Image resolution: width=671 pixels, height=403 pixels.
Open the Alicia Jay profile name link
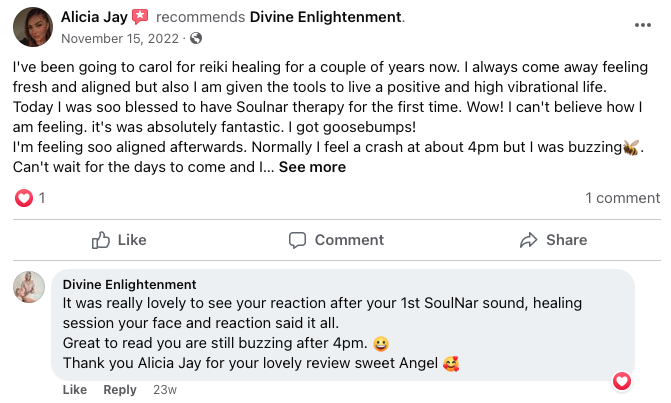pyautogui.click(x=94, y=17)
